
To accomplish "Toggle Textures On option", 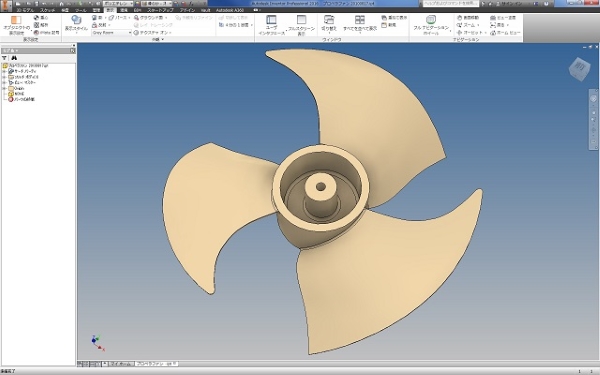I will pos(153,33).
